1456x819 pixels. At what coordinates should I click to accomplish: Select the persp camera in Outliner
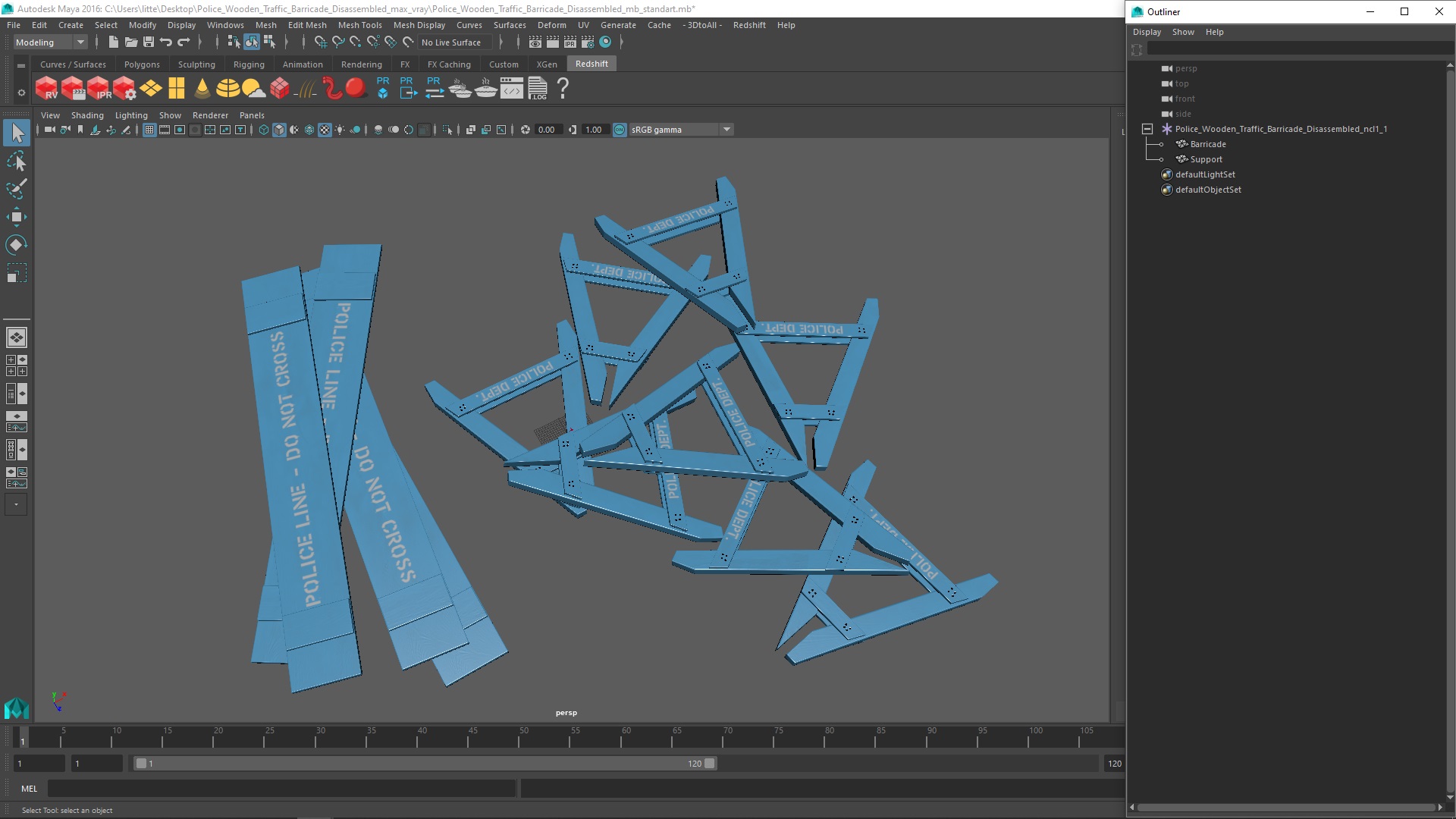tap(1185, 68)
